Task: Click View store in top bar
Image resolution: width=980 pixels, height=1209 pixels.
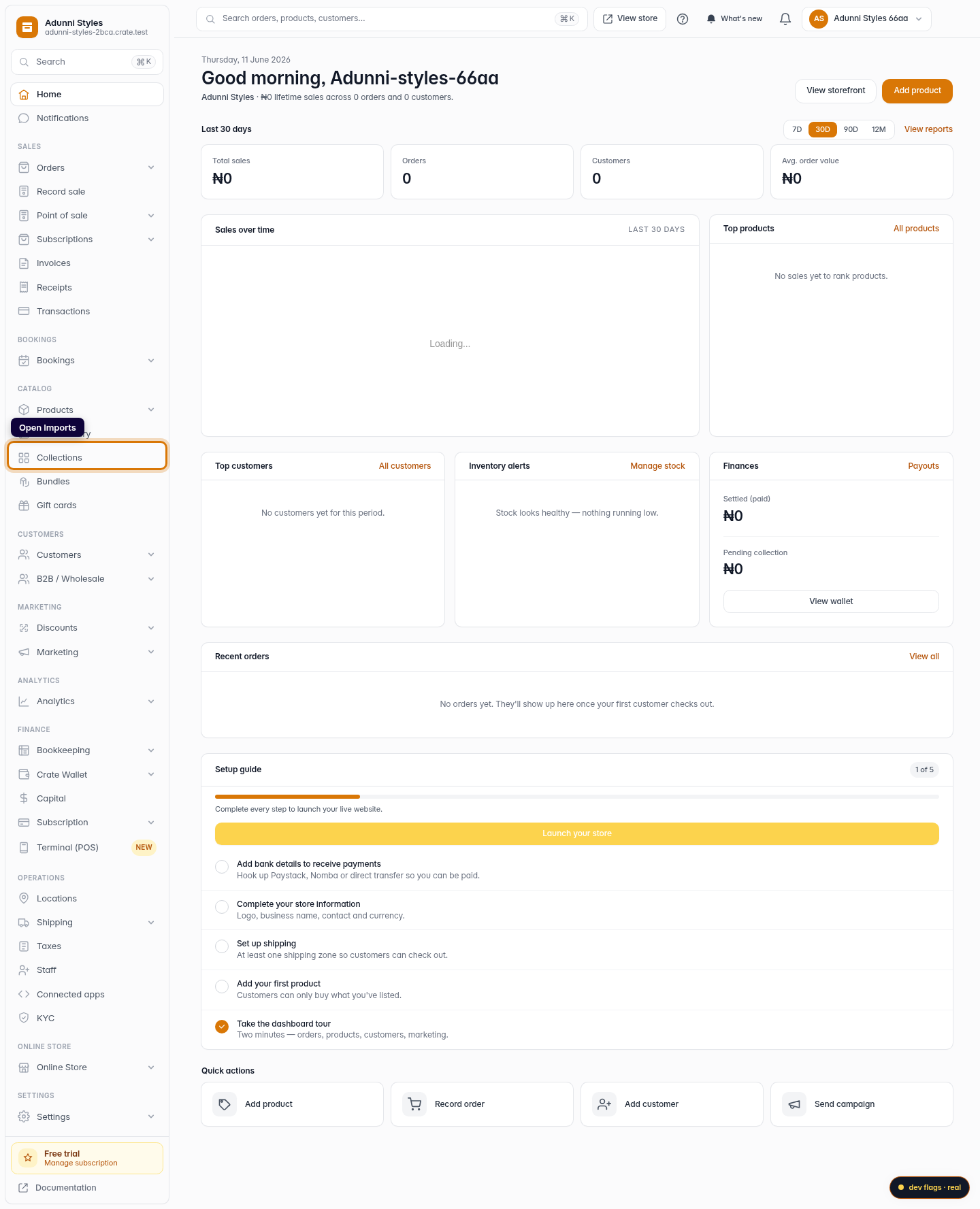Action: point(630,19)
